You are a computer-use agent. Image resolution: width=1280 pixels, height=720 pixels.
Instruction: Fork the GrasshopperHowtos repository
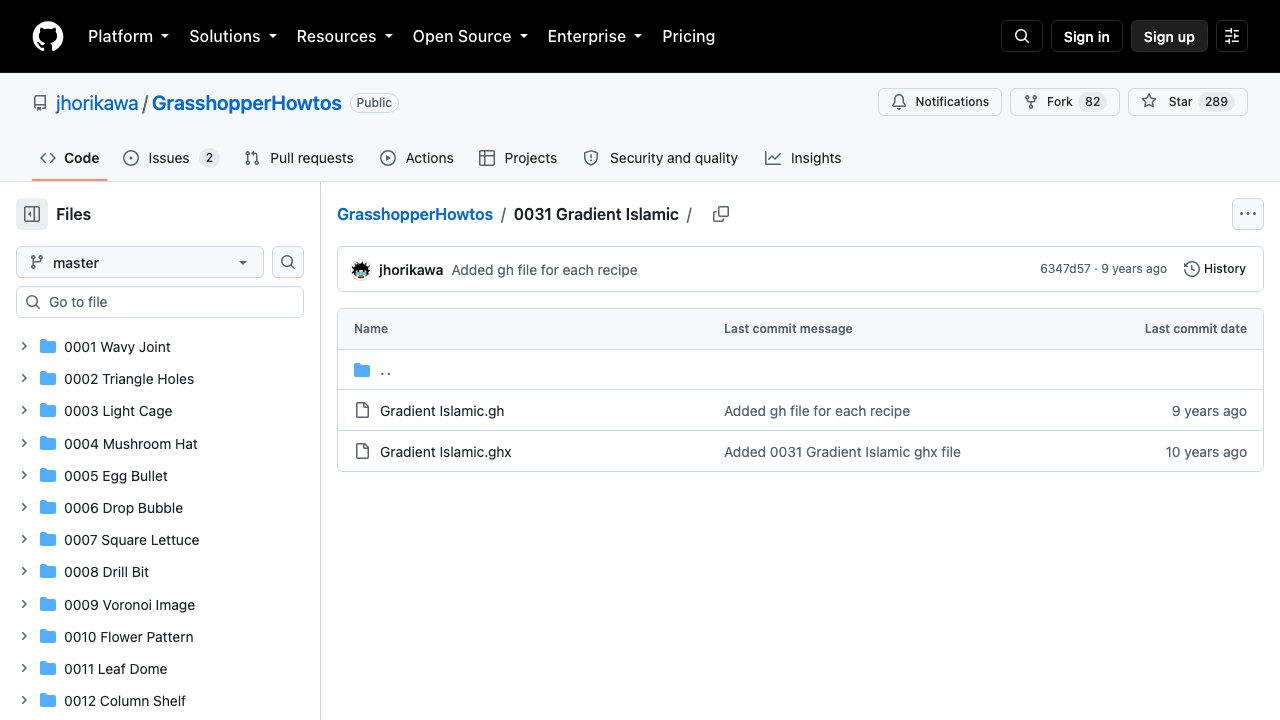(1064, 102)
